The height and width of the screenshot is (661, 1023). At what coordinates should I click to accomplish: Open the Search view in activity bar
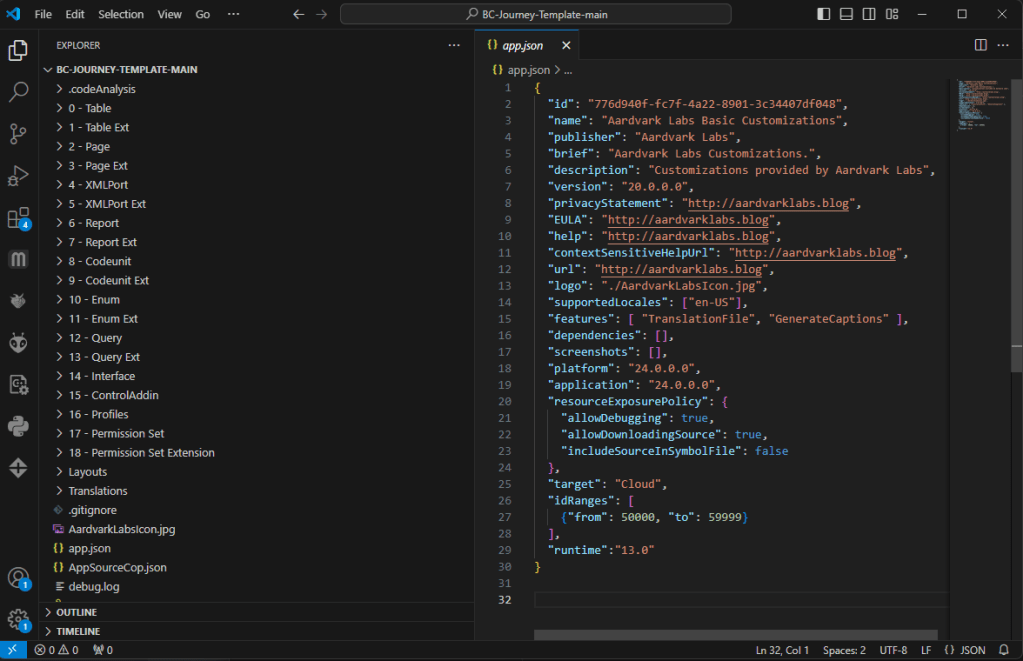tap(18, 92)
